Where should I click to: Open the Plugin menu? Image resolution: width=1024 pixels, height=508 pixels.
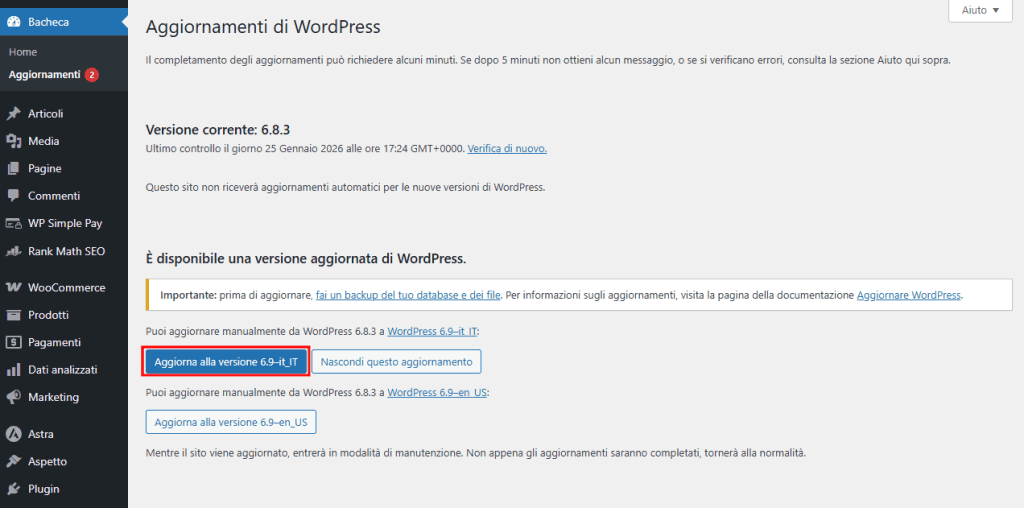click(64, 488)
